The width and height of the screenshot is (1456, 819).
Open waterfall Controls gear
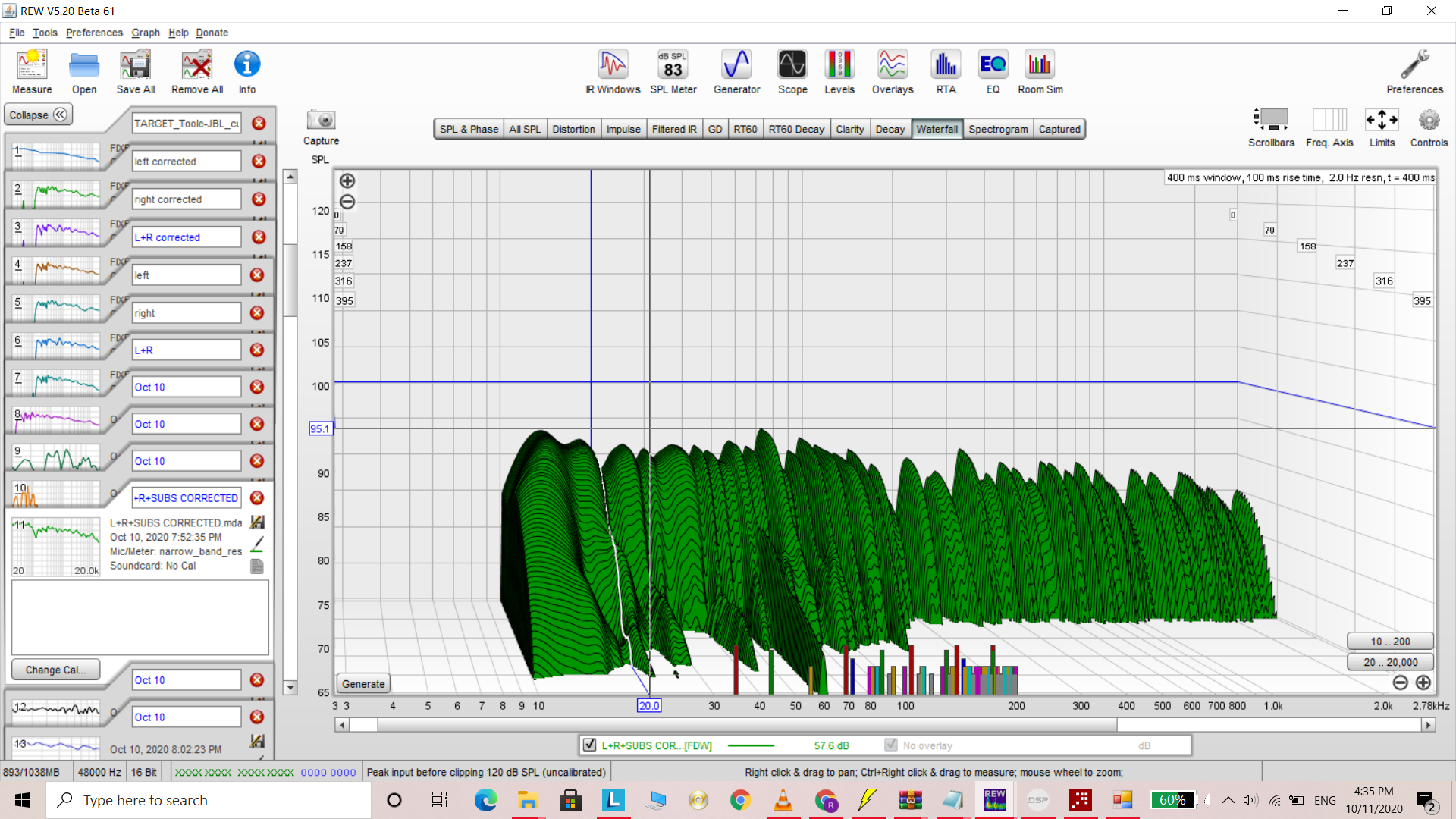1429,127
